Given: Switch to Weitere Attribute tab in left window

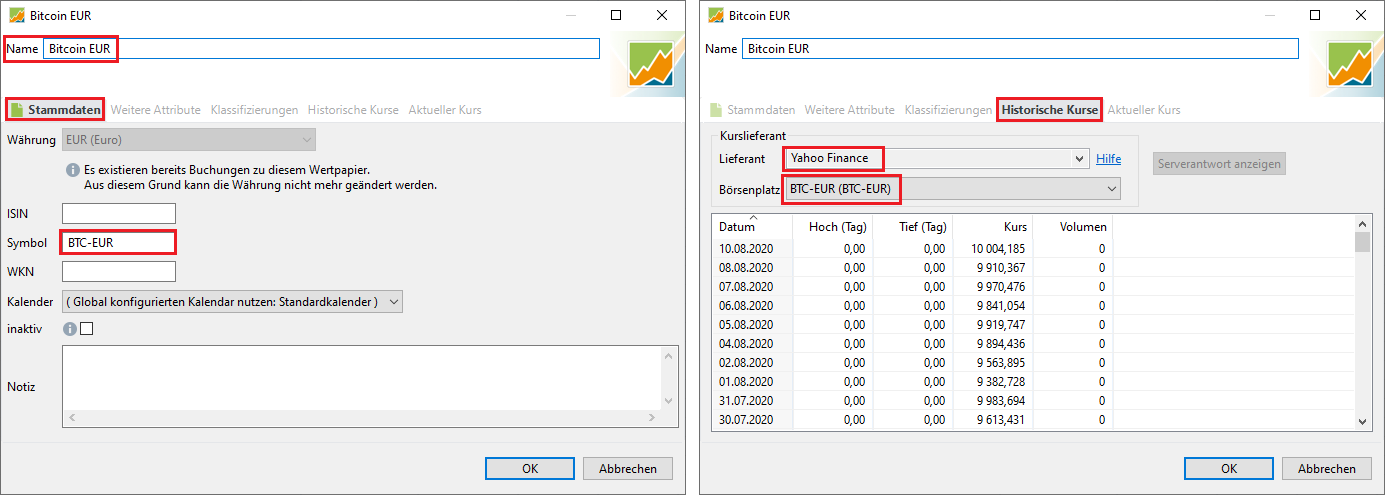Looking at the screenshot, I should click(155, 110).
